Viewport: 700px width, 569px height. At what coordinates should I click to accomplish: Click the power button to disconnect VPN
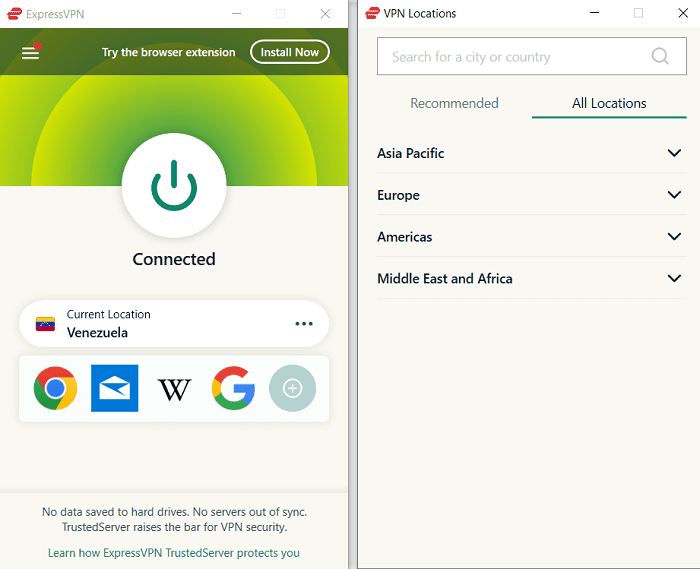(x=174, y=185)
